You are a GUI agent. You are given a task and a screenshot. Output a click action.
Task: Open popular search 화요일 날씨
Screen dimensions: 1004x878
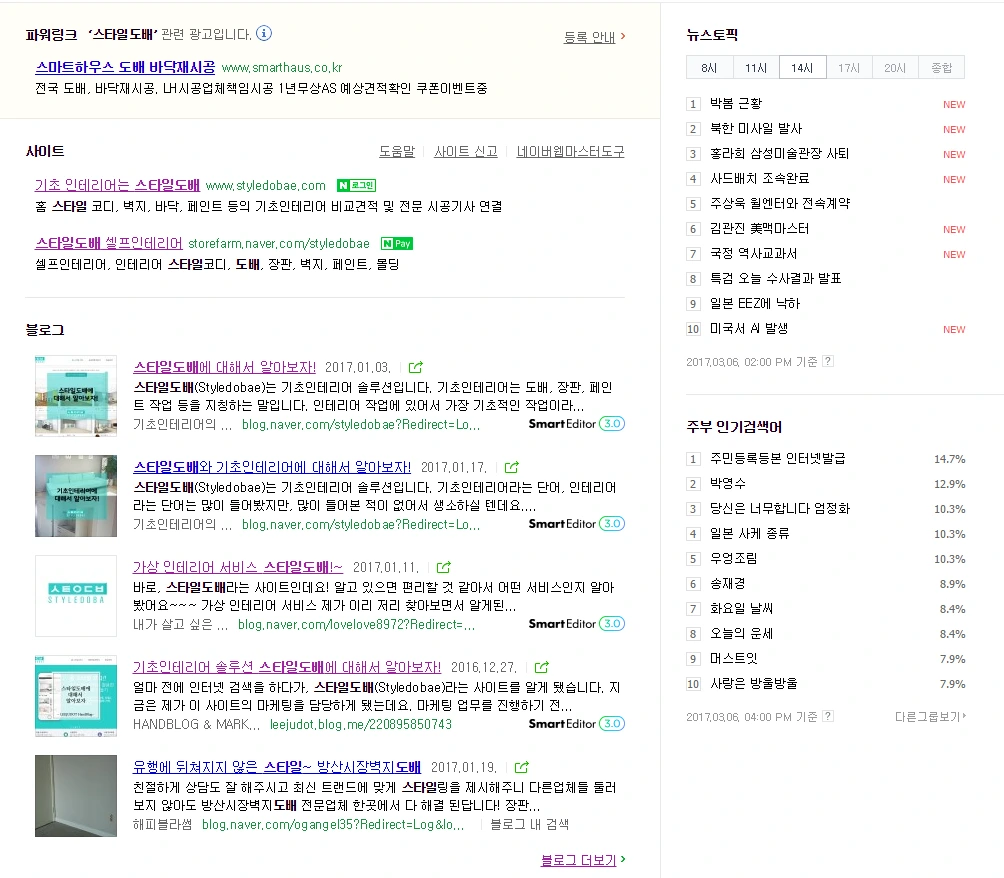(x=741, y=608)
